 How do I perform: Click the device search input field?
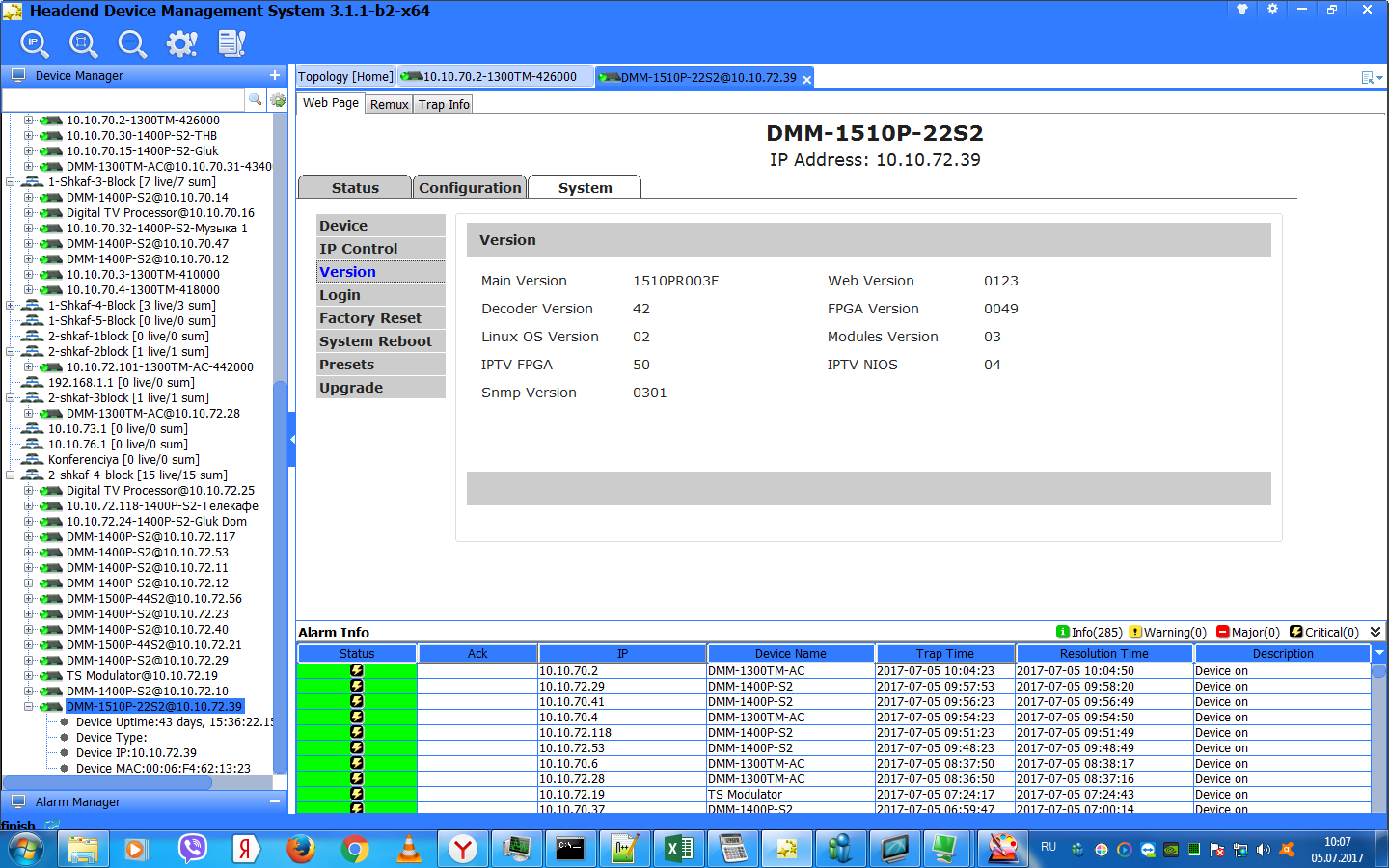123,99
